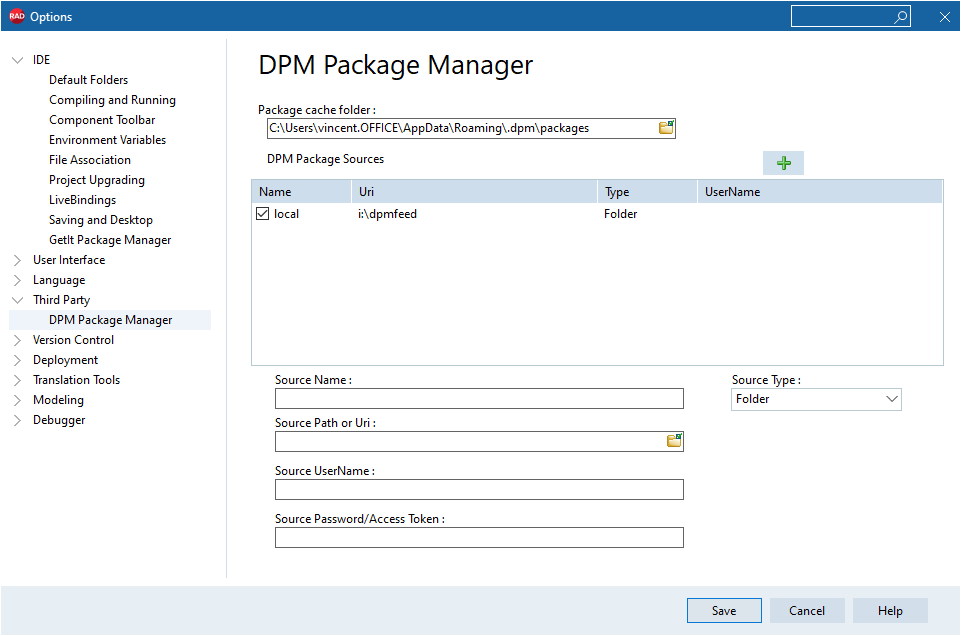Select DPM Package Manager tree item
The height and width of the screenshot is (636, 961).
(110, 320)
